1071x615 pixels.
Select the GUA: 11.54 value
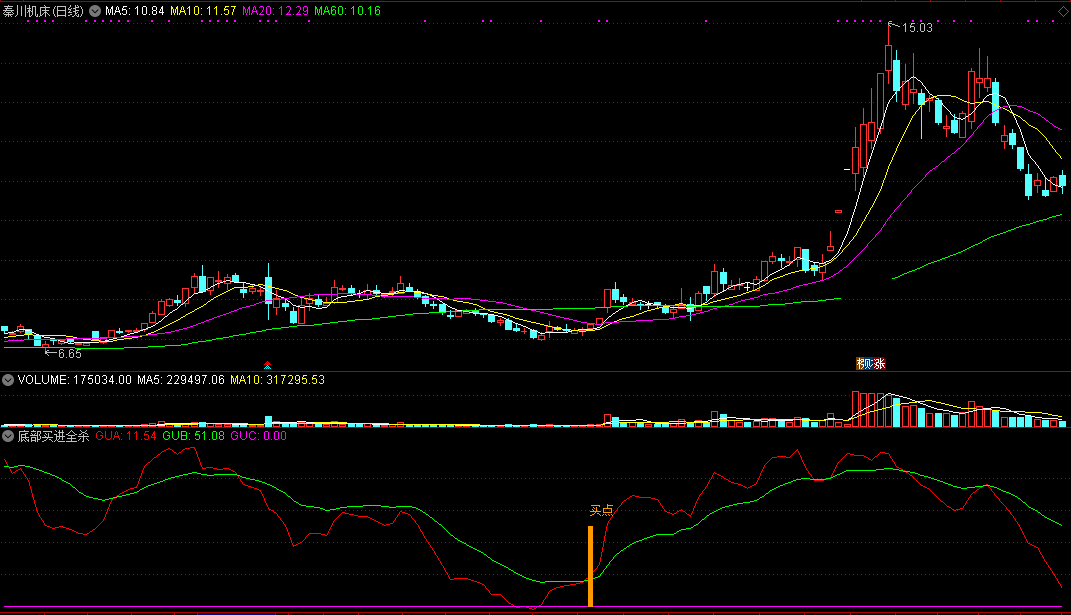[x=126, y=436]
